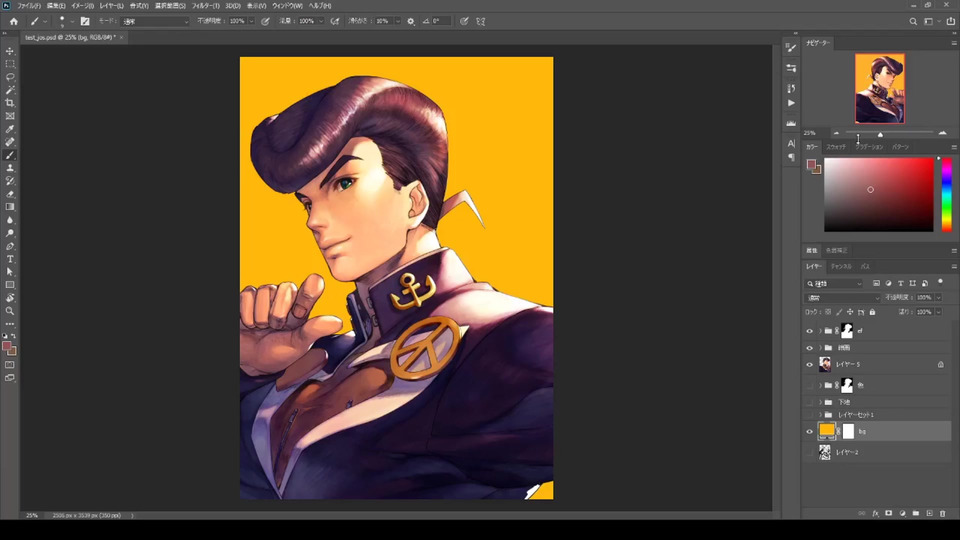
Task: Hide the bg layer using eye icon
Action: click(x=810, y=432)
